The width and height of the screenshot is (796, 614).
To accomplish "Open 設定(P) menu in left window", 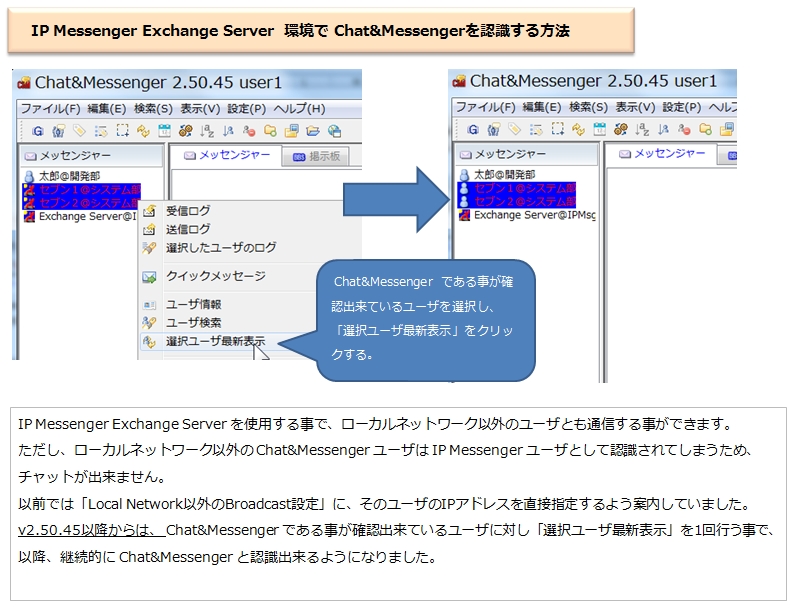I will click(247, 109).
